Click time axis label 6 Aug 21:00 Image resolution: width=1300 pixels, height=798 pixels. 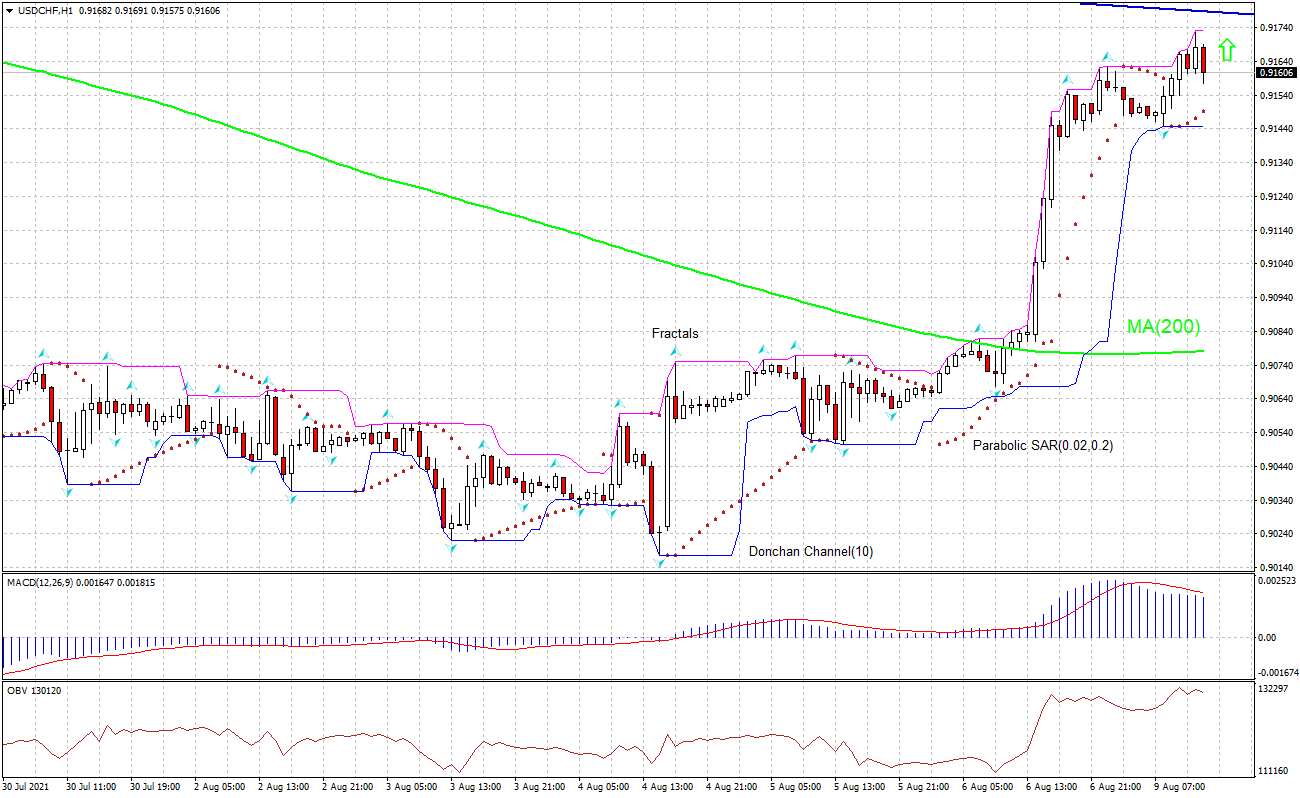pos(1116,787)
